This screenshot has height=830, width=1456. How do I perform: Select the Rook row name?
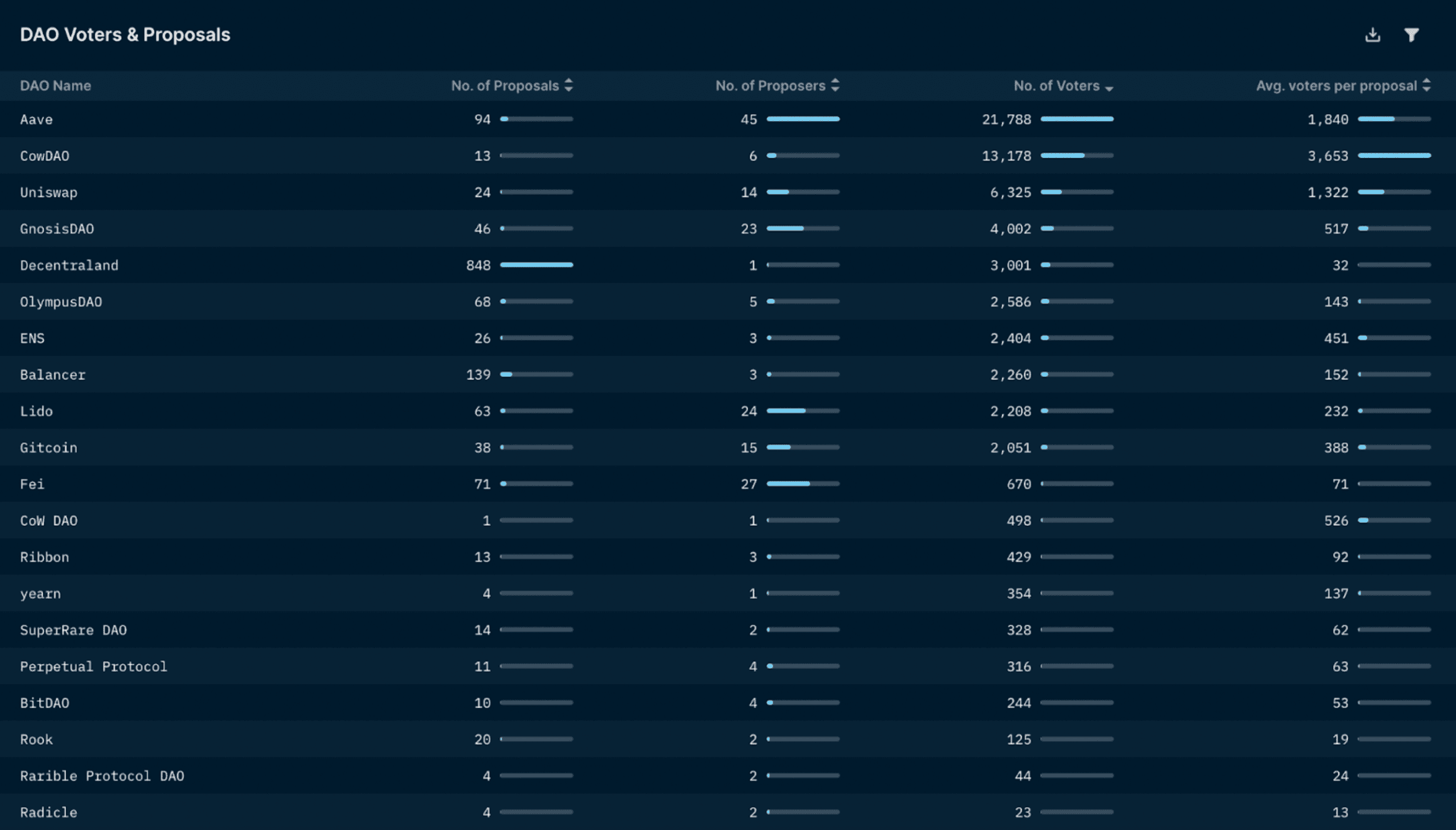[36, 739]
